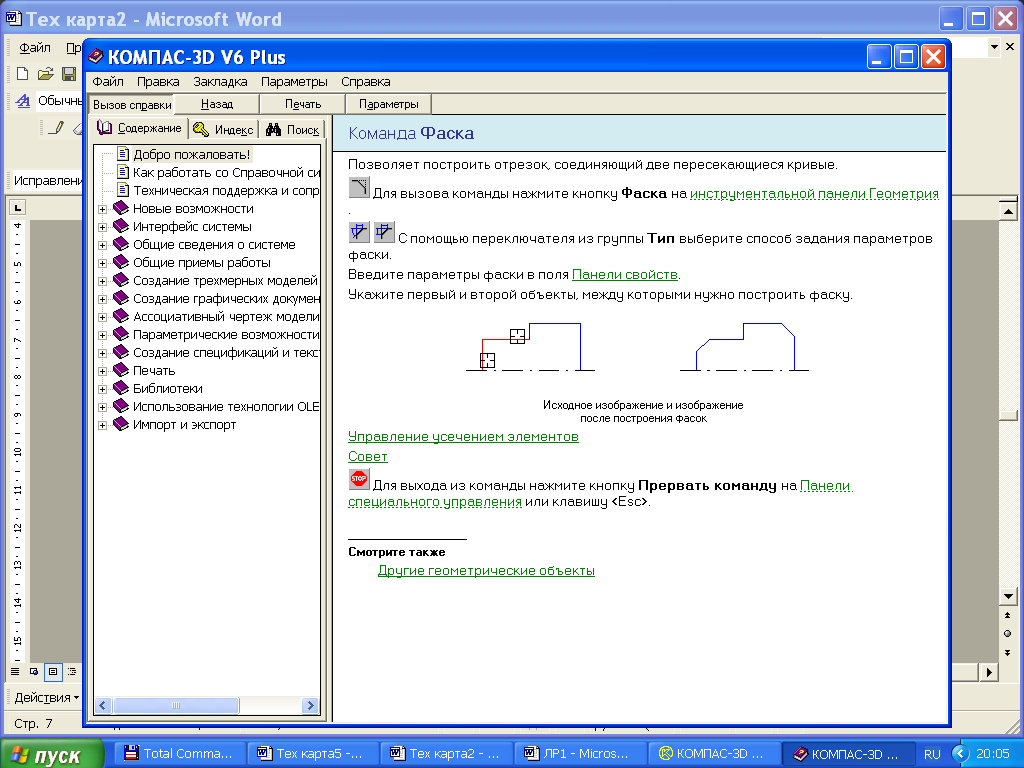The height and width of the screenshot is (768, 1024).
Task: Expand the Импорт и экспорт node
Action: [x=103, y=425]
